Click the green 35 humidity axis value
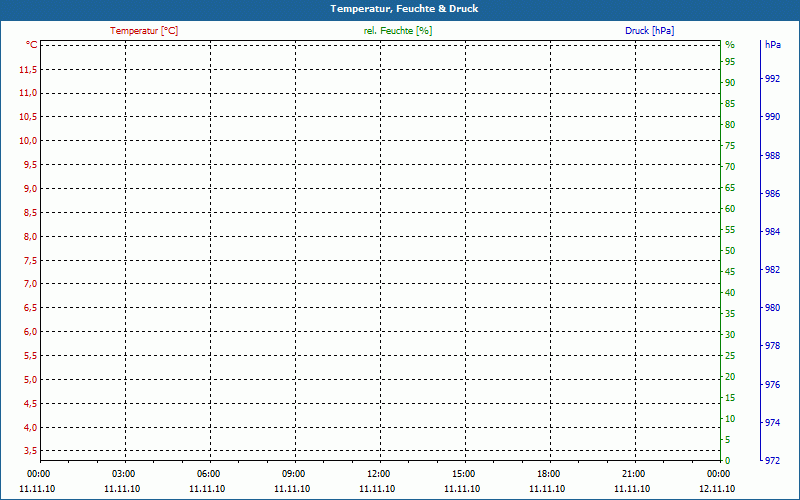The width and height of the screenshot is (800, 500). [x=730, y=314]
